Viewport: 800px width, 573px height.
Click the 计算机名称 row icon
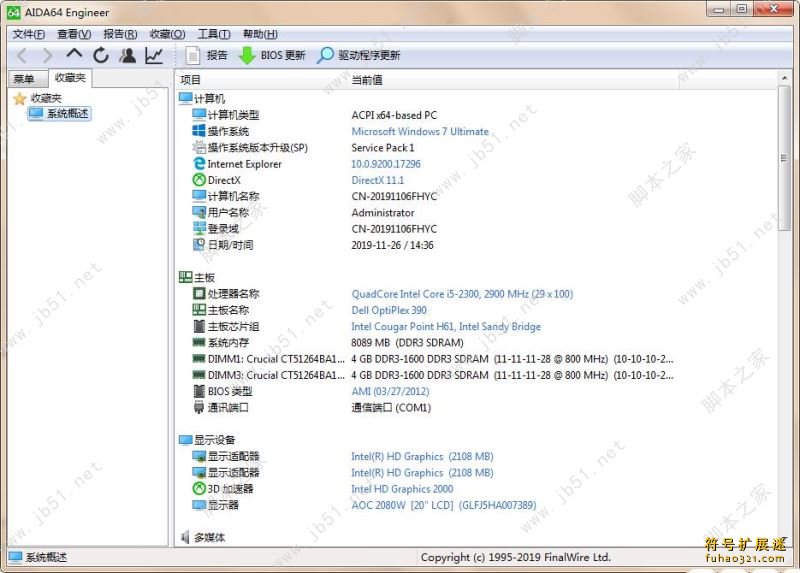(199, 196)
